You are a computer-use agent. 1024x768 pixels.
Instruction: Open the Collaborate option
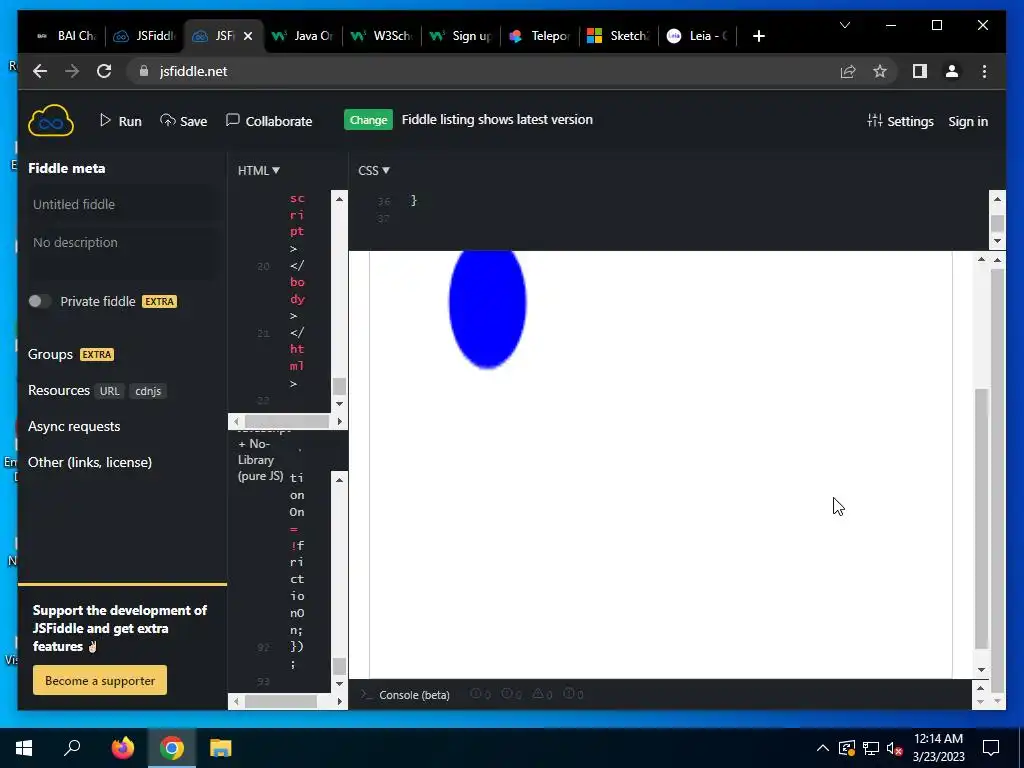[x=269, y=121]
